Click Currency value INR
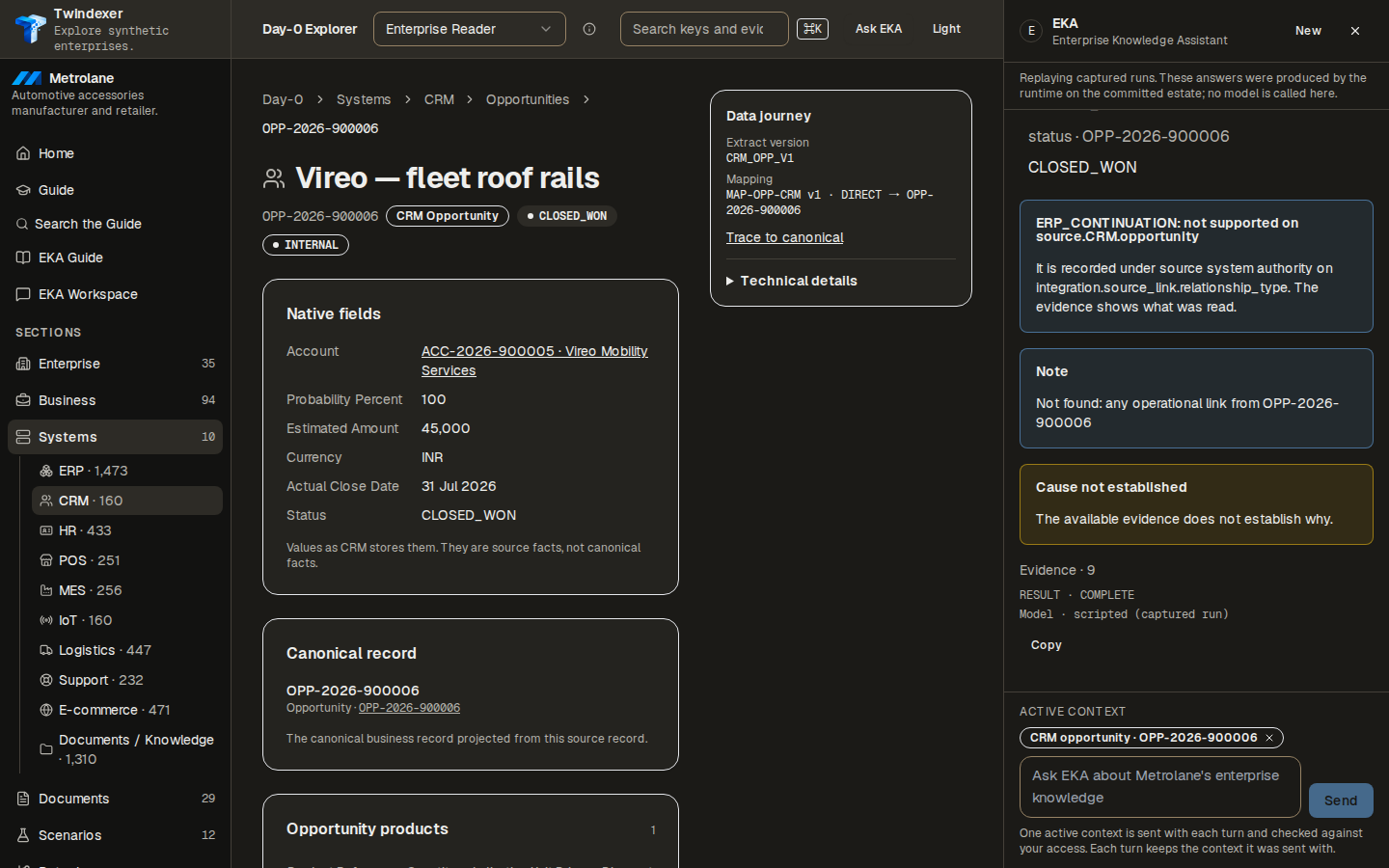Viewport: 1389px width, 868px height. click(432, 457)
